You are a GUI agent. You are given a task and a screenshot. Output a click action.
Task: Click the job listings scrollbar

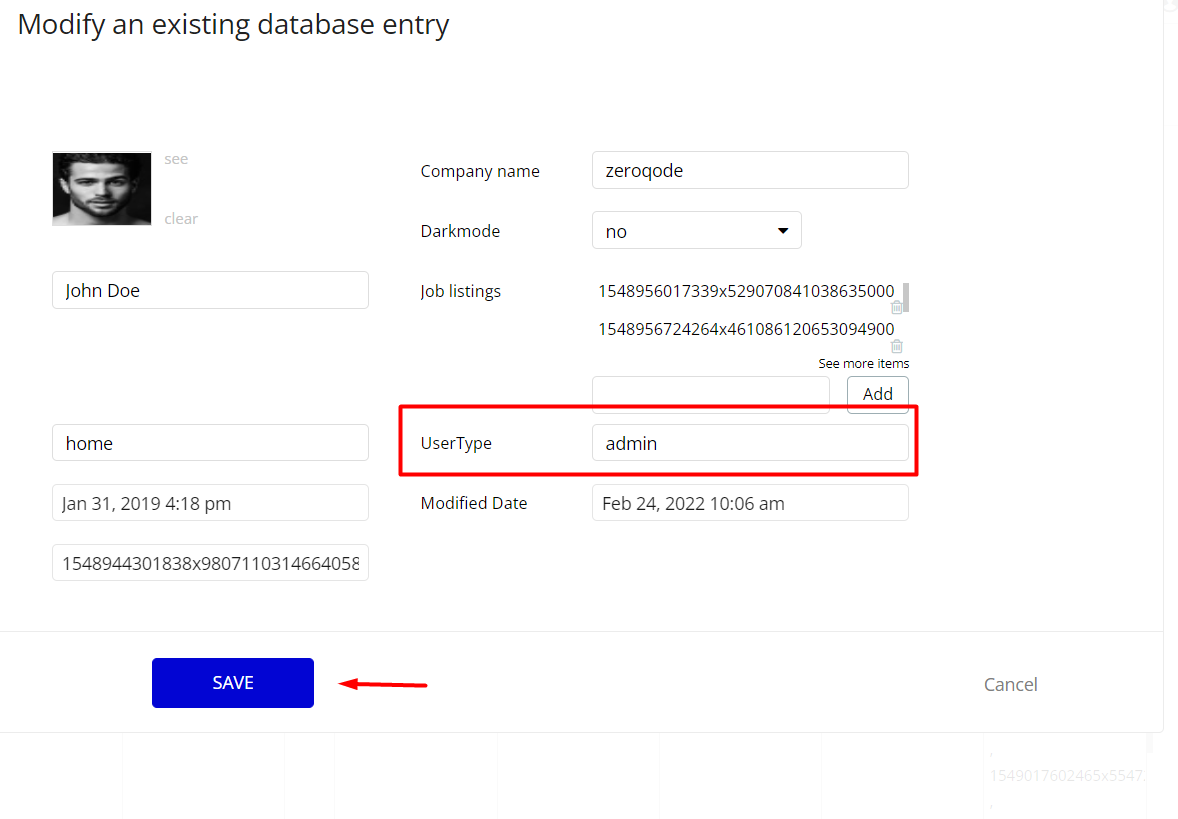point(906,296)
